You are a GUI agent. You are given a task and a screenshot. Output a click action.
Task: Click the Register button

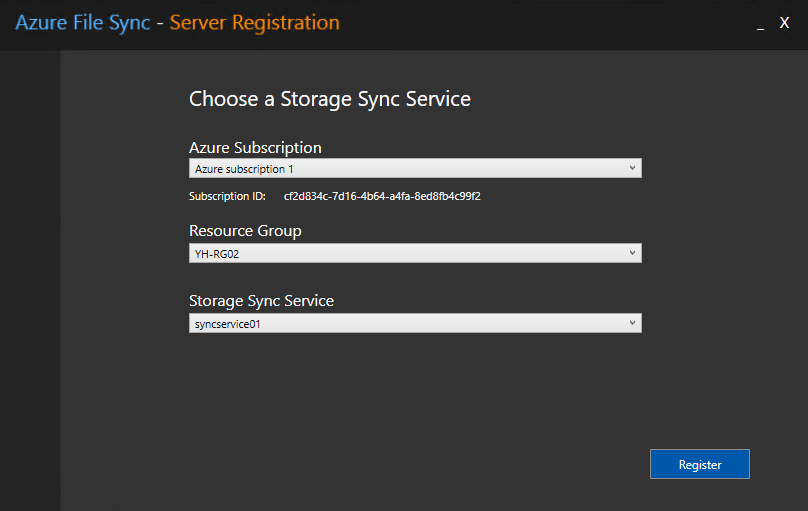tap(700, 464)
